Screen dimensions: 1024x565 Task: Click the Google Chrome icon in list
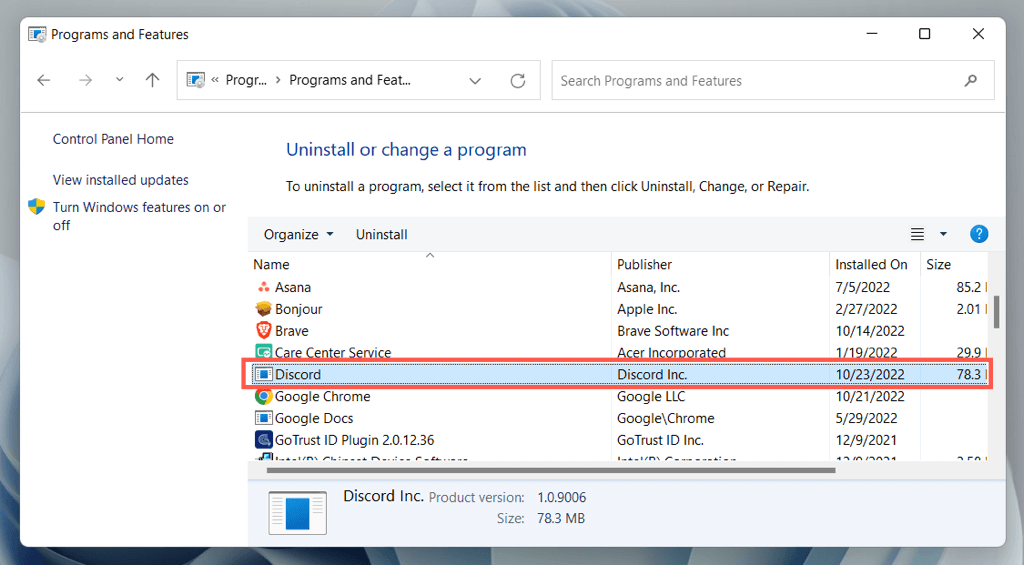click(x=264, y=397)
